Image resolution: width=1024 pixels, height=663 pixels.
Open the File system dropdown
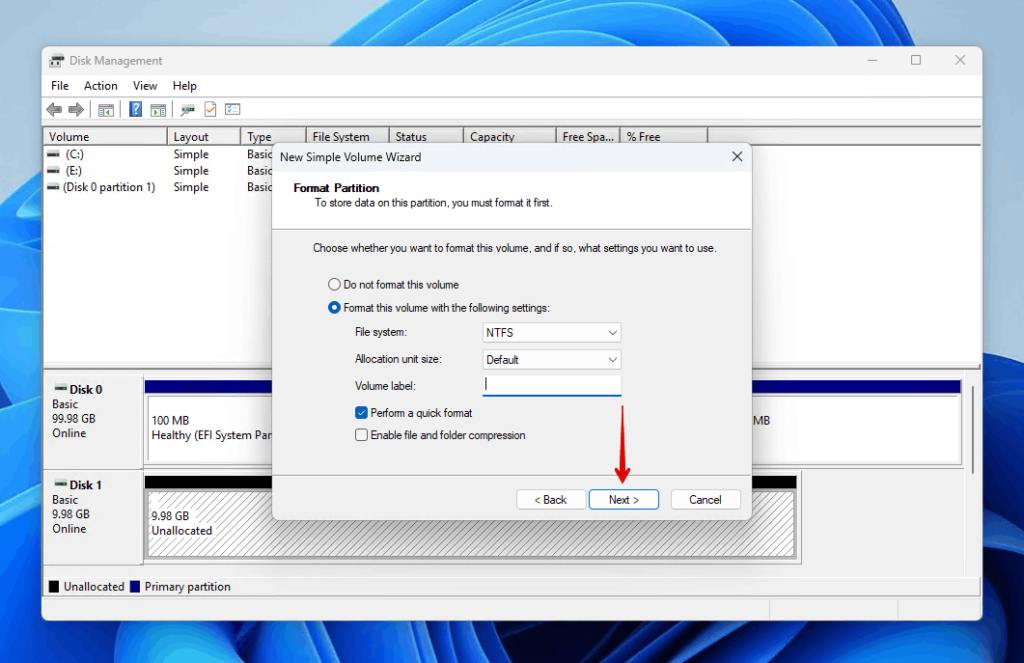click(x=551, y=332)
